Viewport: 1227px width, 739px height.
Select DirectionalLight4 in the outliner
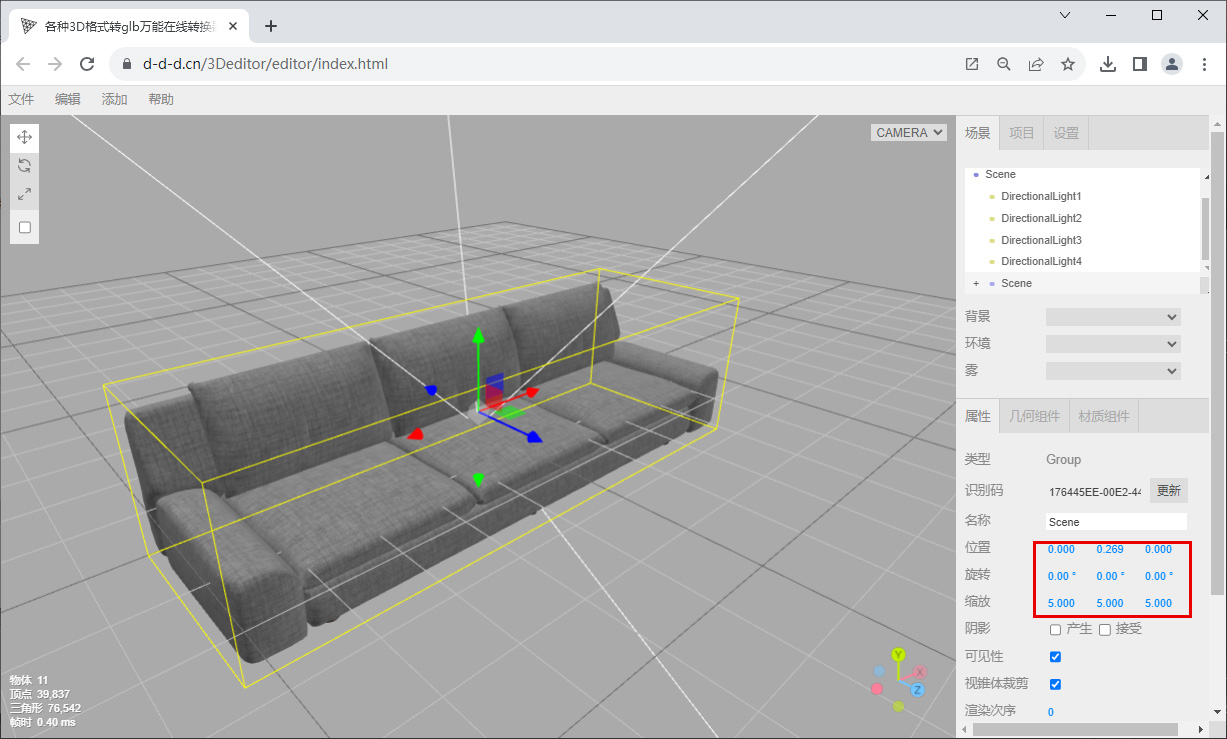point(1041,261)
